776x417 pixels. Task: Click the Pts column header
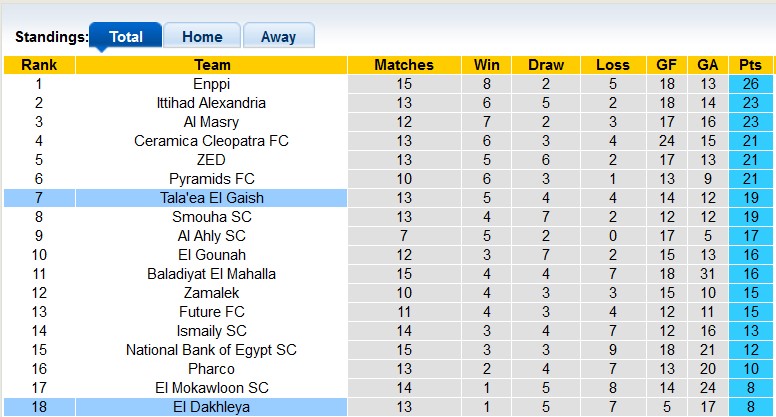pyautogui.click(x=751, y=65)
